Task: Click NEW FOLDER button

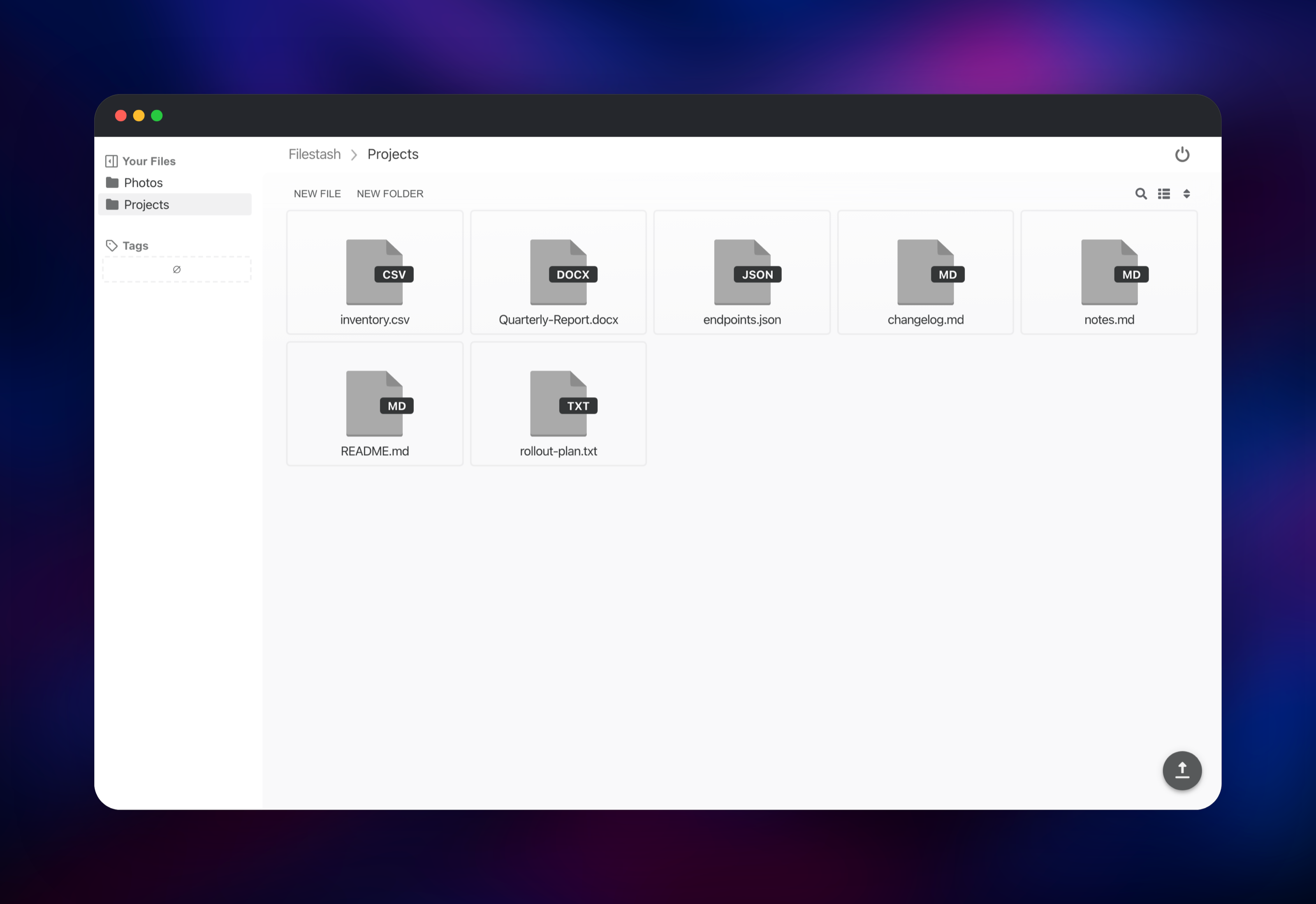Action: (x=390, y=194)
